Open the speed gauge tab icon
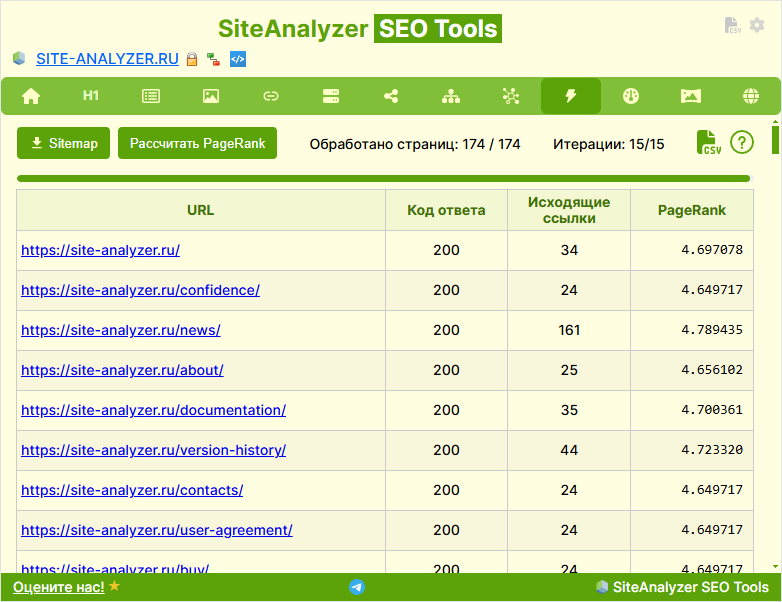The width and height of the screenshot is (782, 602). click(631, 96)
